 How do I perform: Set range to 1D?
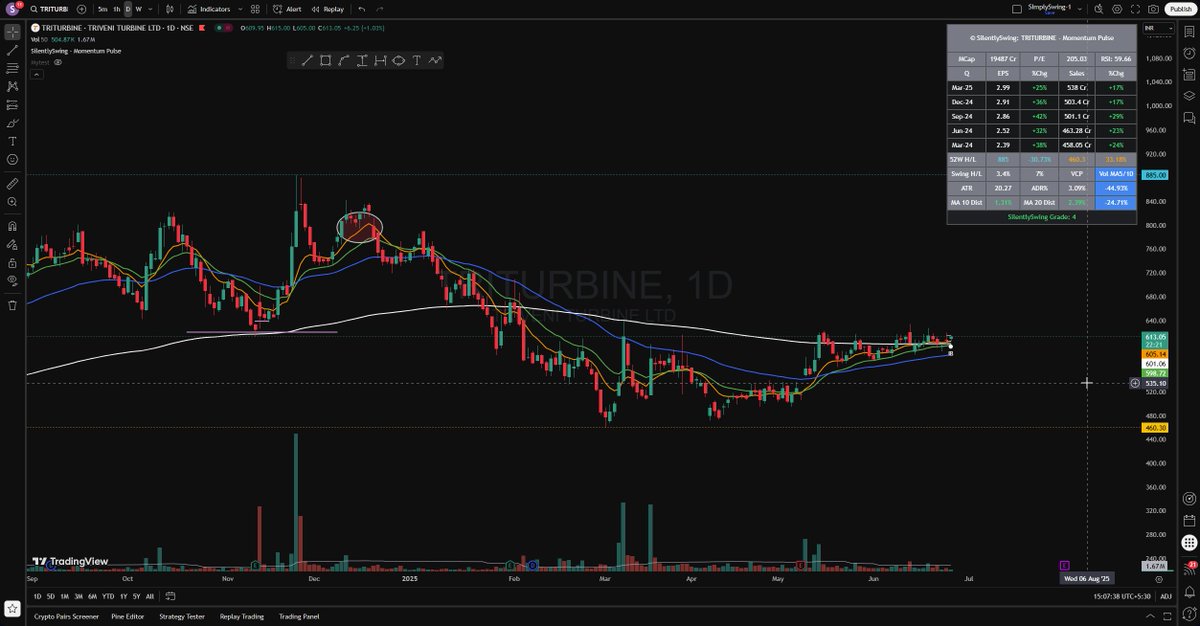(x=37, y=596)
